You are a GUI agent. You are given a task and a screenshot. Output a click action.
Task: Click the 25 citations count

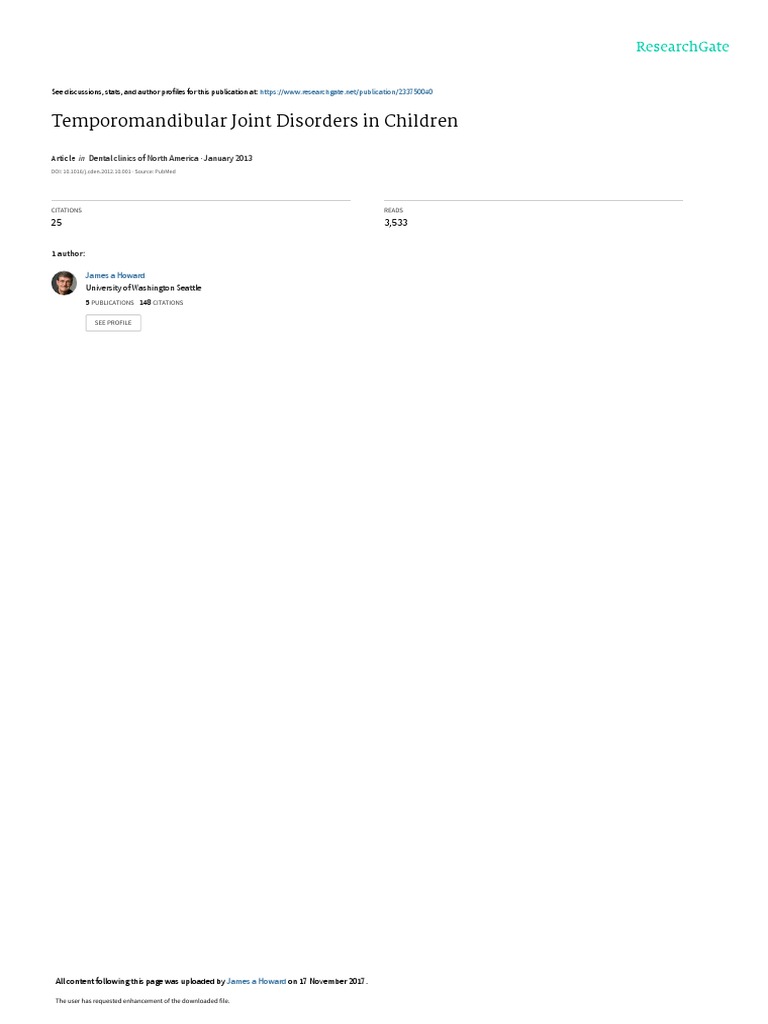[x=57, y=223]
